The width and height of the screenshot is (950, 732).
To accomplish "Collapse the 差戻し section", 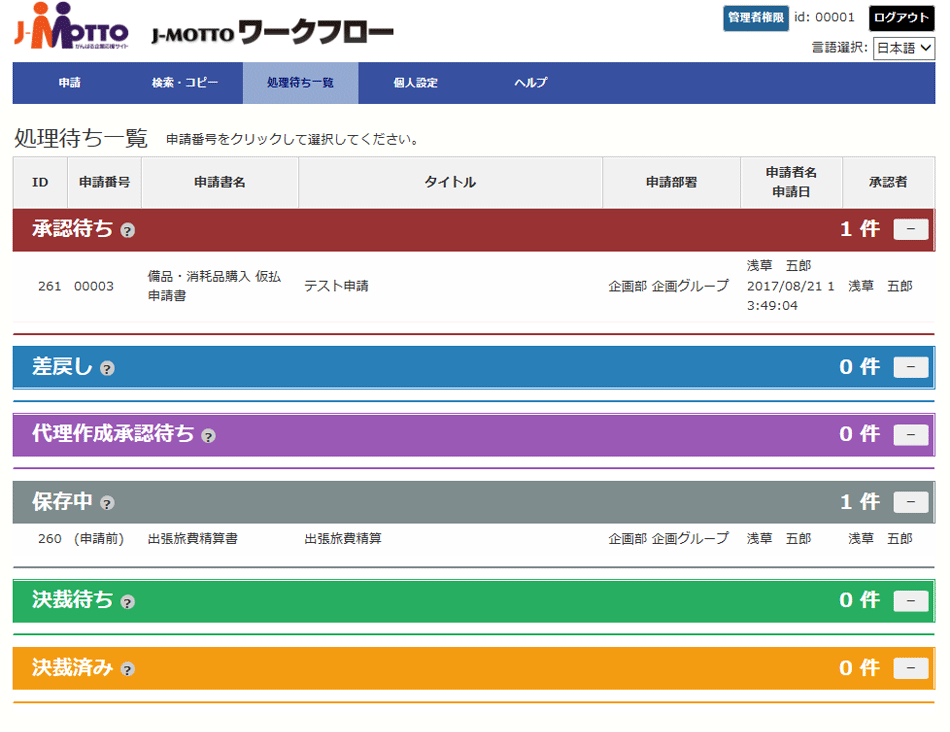I will [910, 367].
